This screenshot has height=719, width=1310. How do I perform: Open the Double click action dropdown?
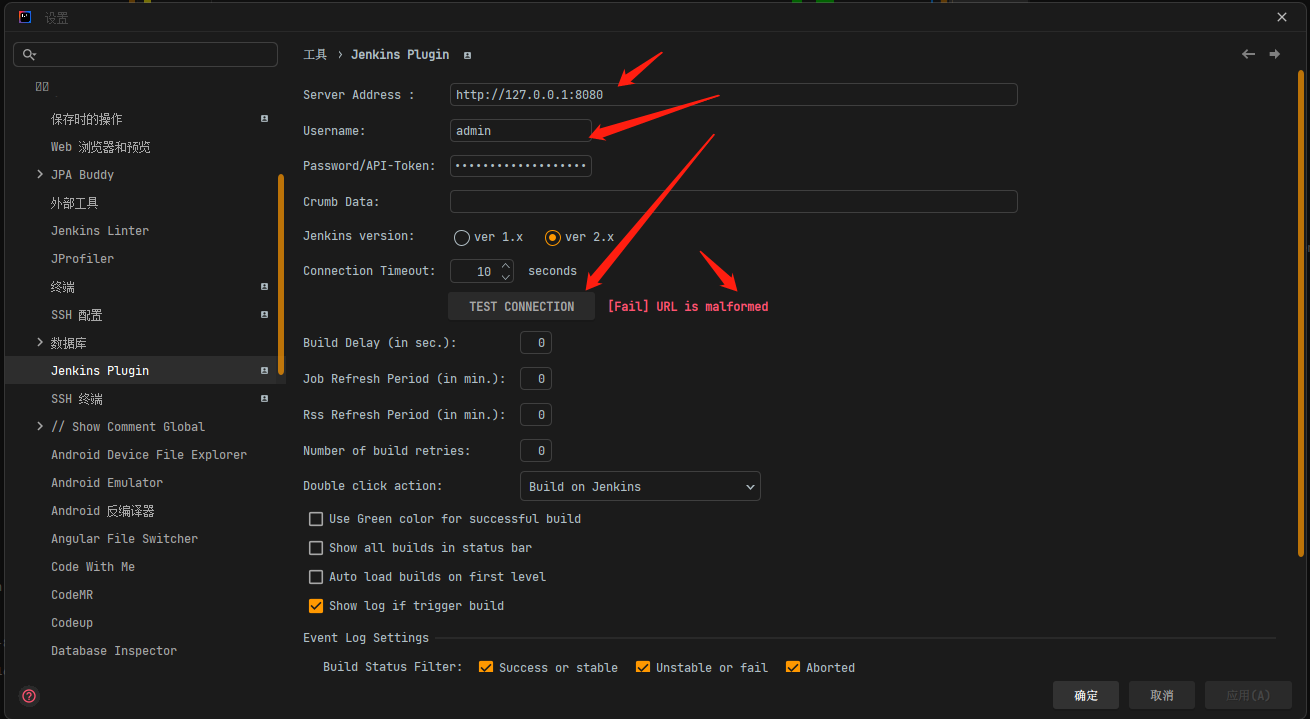[640, 486]
